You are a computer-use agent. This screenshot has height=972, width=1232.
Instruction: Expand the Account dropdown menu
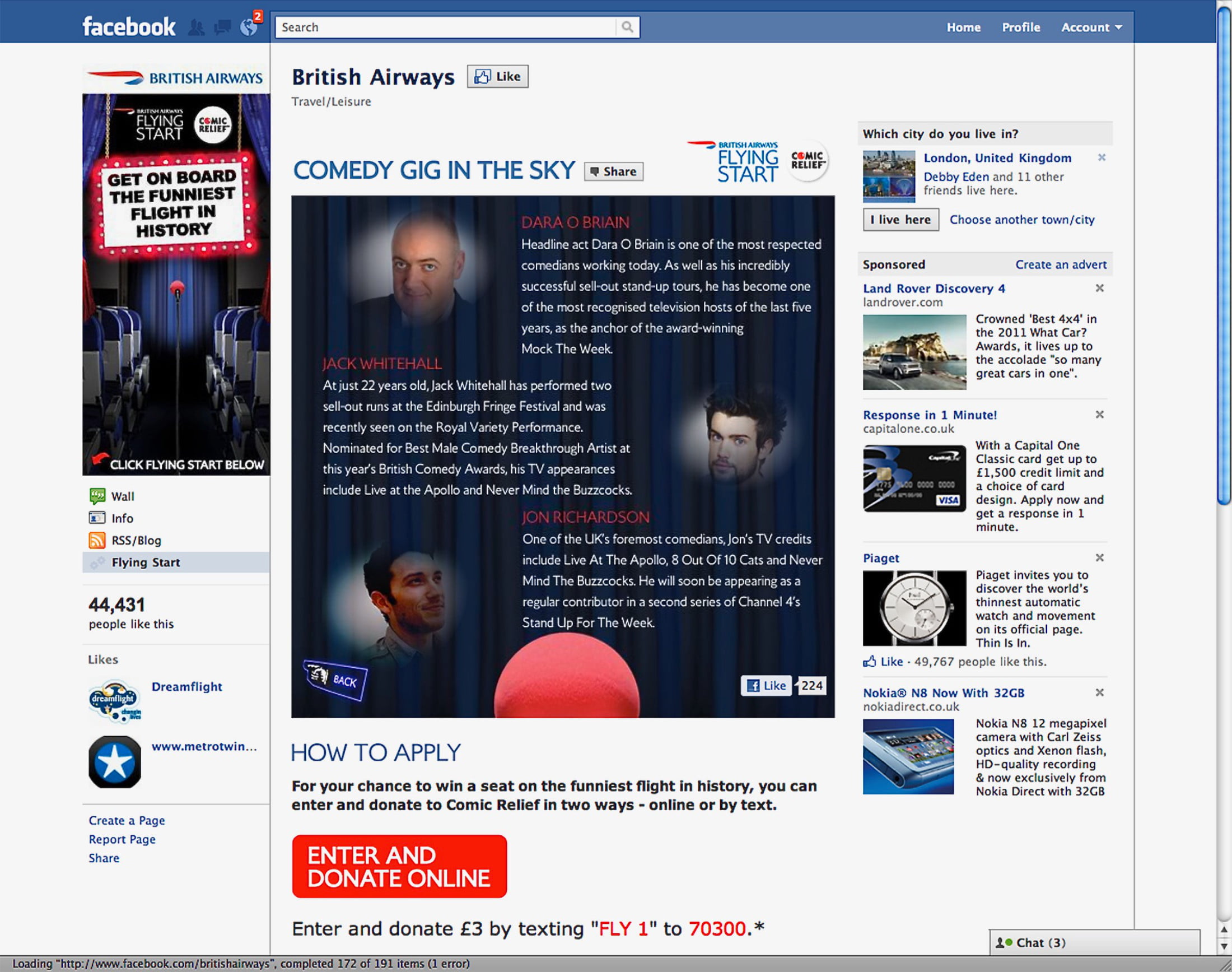pos(1091,27)
